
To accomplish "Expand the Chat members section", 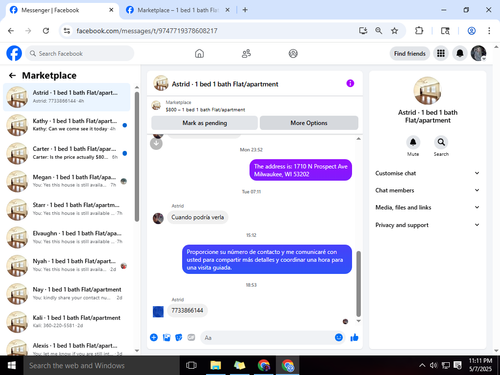I will pyautogui.click(x=427, y=190).
